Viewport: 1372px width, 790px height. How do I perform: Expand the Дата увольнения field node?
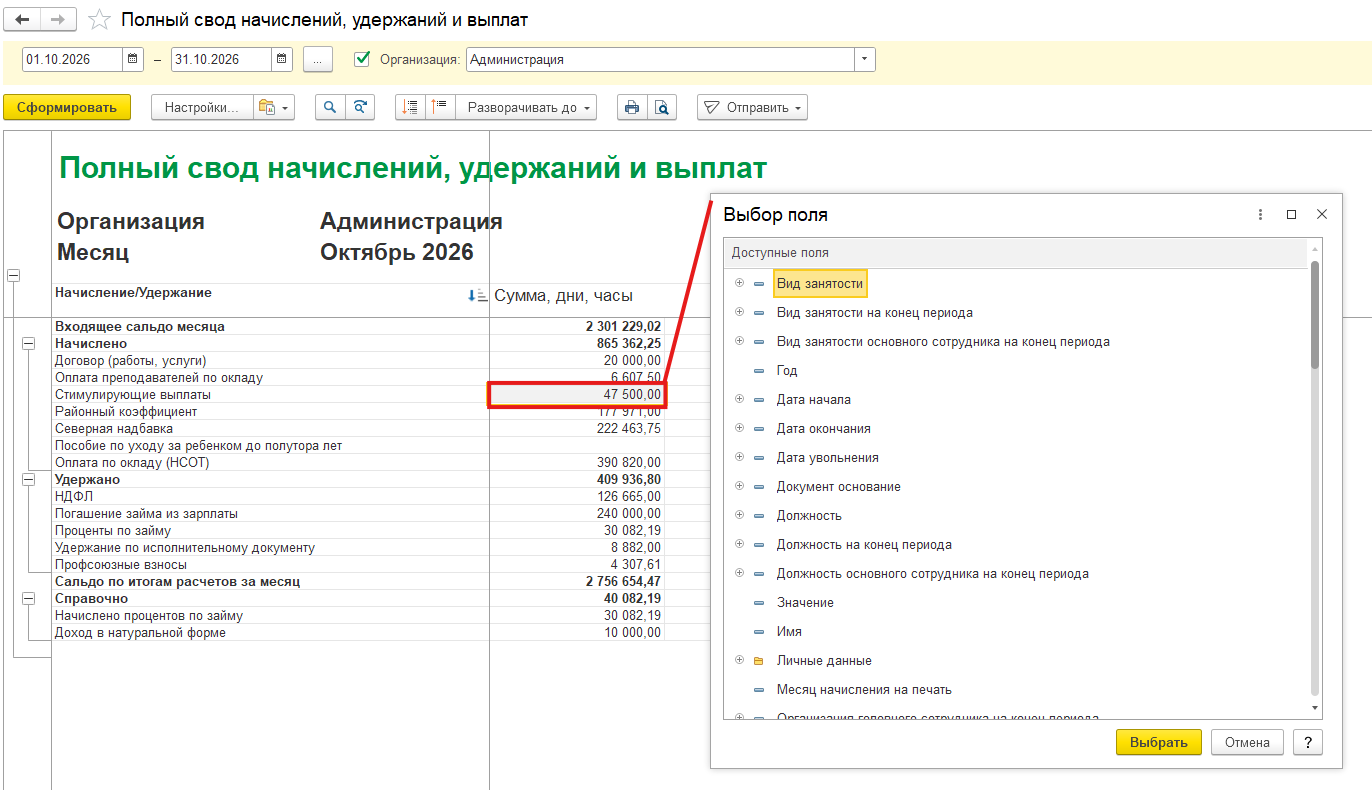click(740, 457)
